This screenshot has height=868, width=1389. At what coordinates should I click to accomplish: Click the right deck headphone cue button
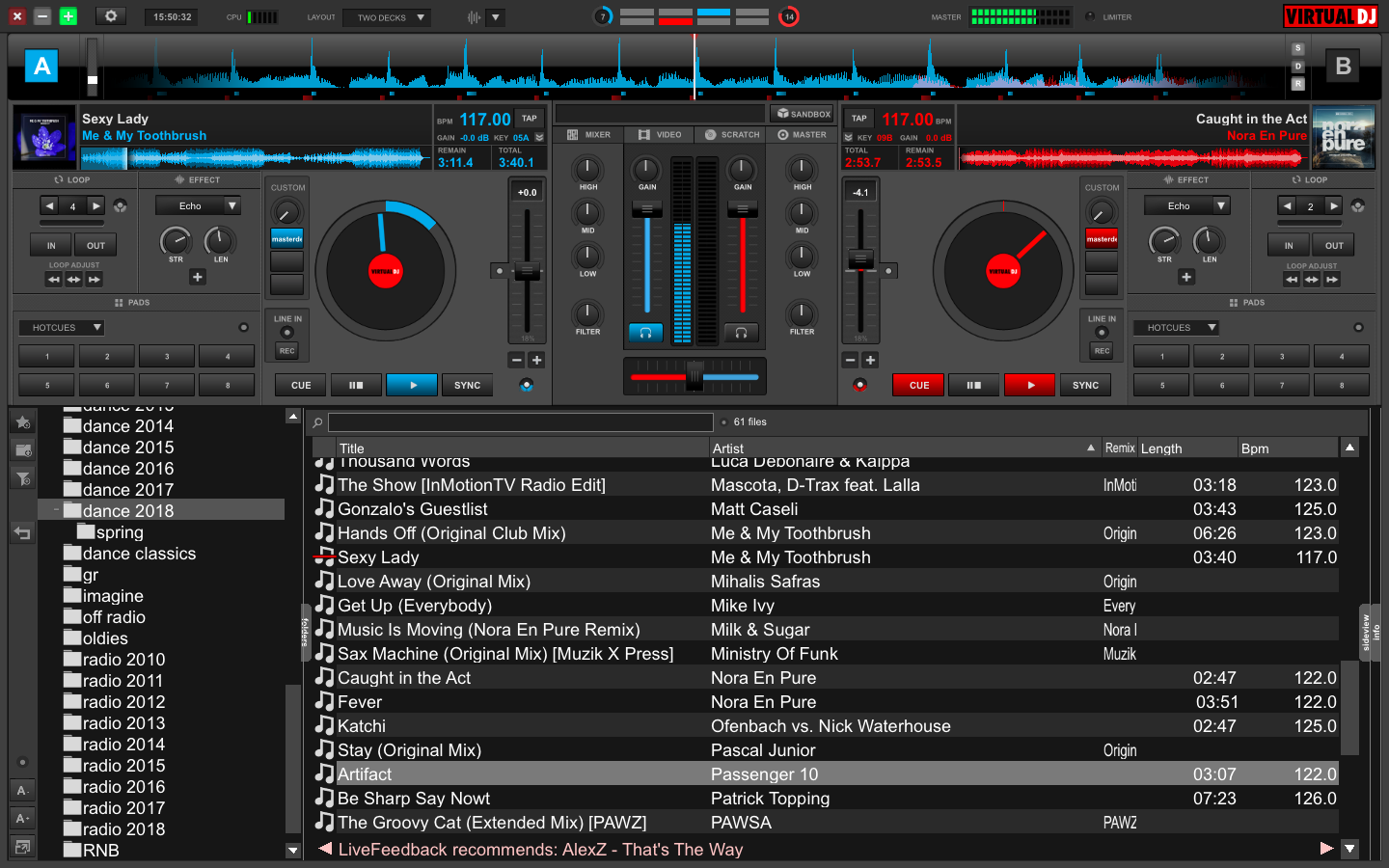(741, 333)
